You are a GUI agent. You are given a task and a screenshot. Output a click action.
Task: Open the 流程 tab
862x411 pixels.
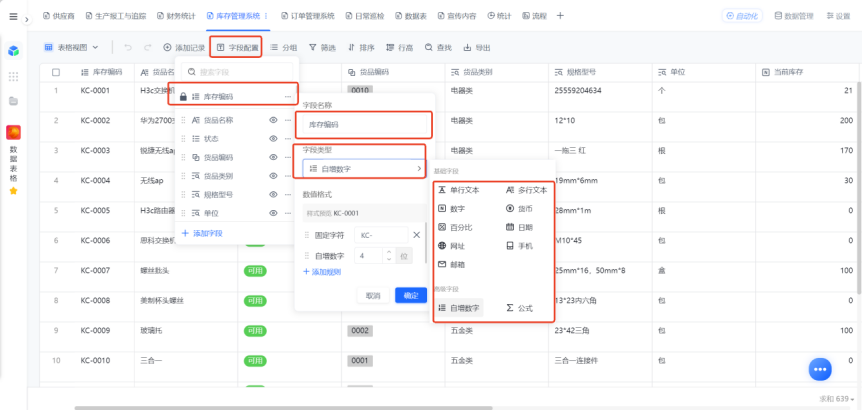pyautogui.click(x=534, y=16)
